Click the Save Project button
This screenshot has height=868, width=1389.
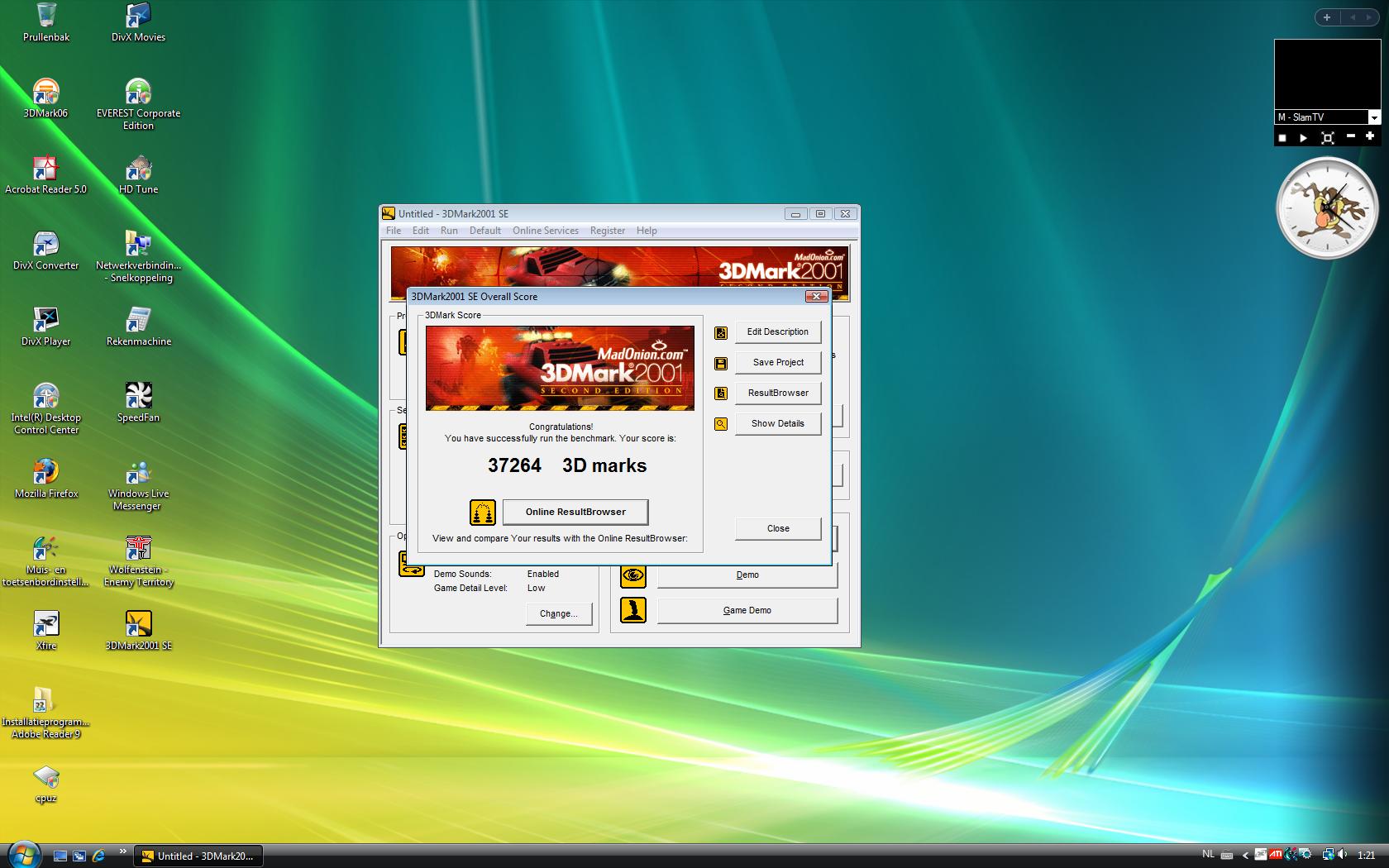pyautogui.click(x=778, y=362)
